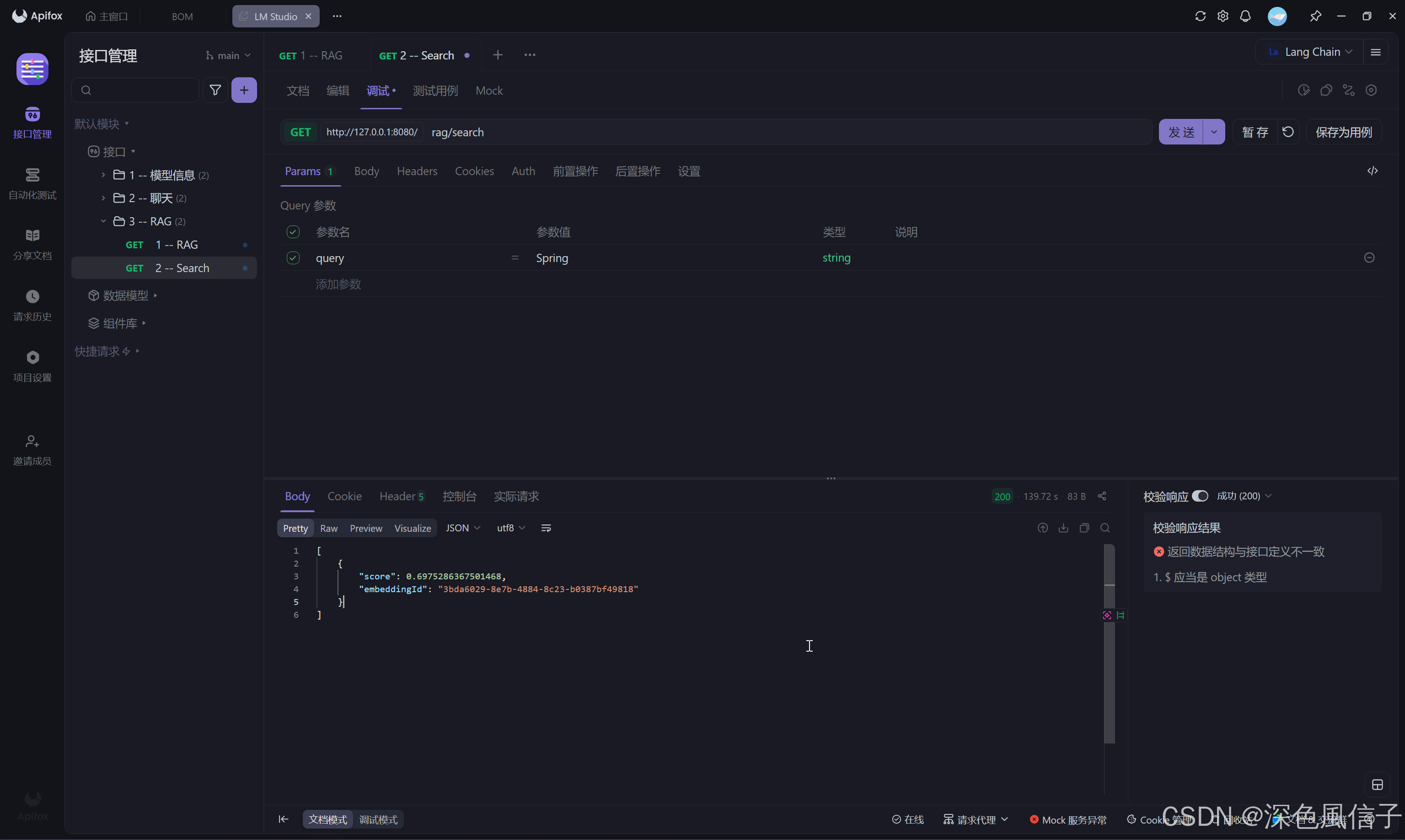Click refresh icon in title bar
This screenshot has height=840, width=1405.
tap(1200, 16)
